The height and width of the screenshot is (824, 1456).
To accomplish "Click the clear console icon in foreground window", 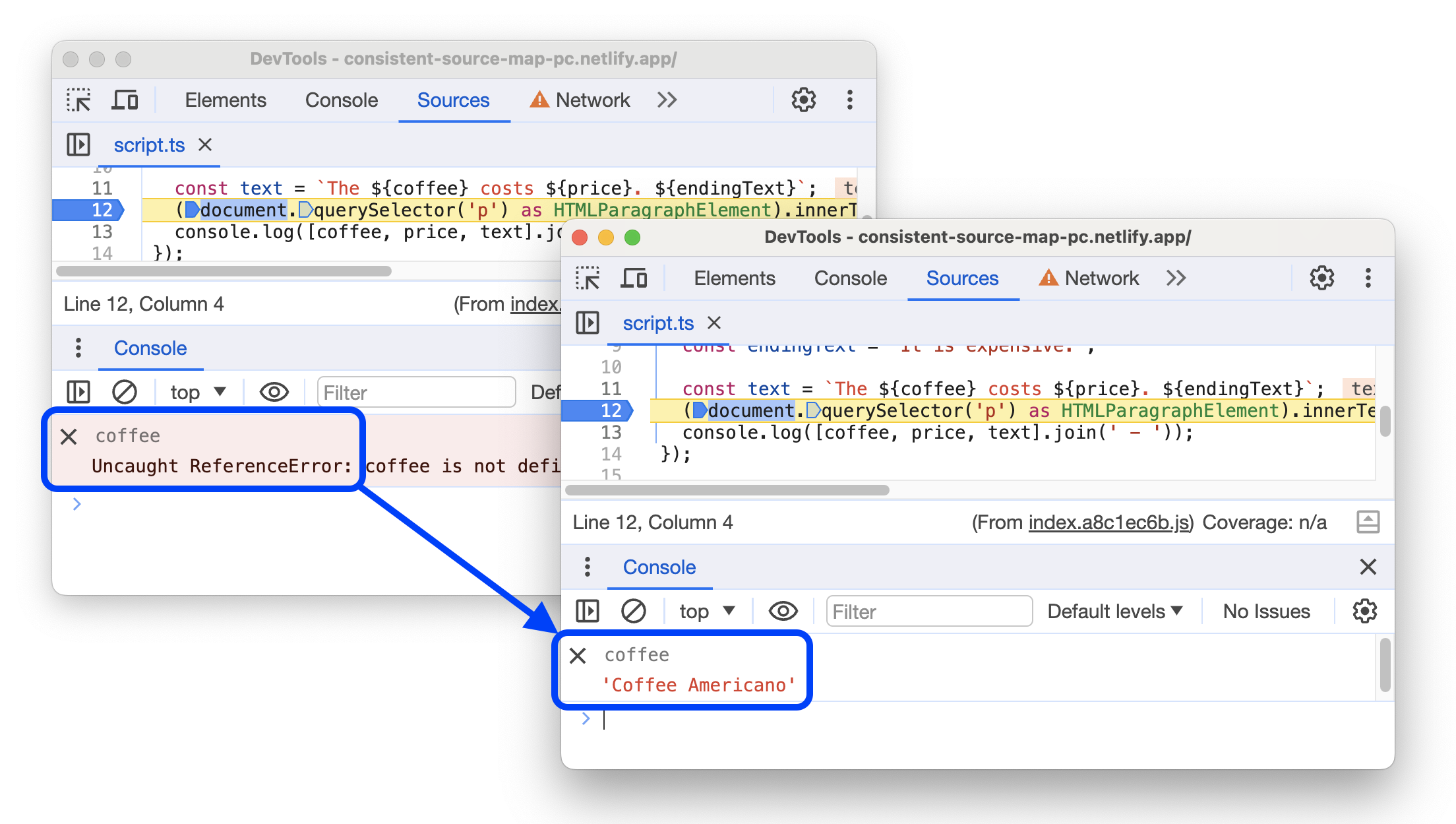I will coord(633,610).
